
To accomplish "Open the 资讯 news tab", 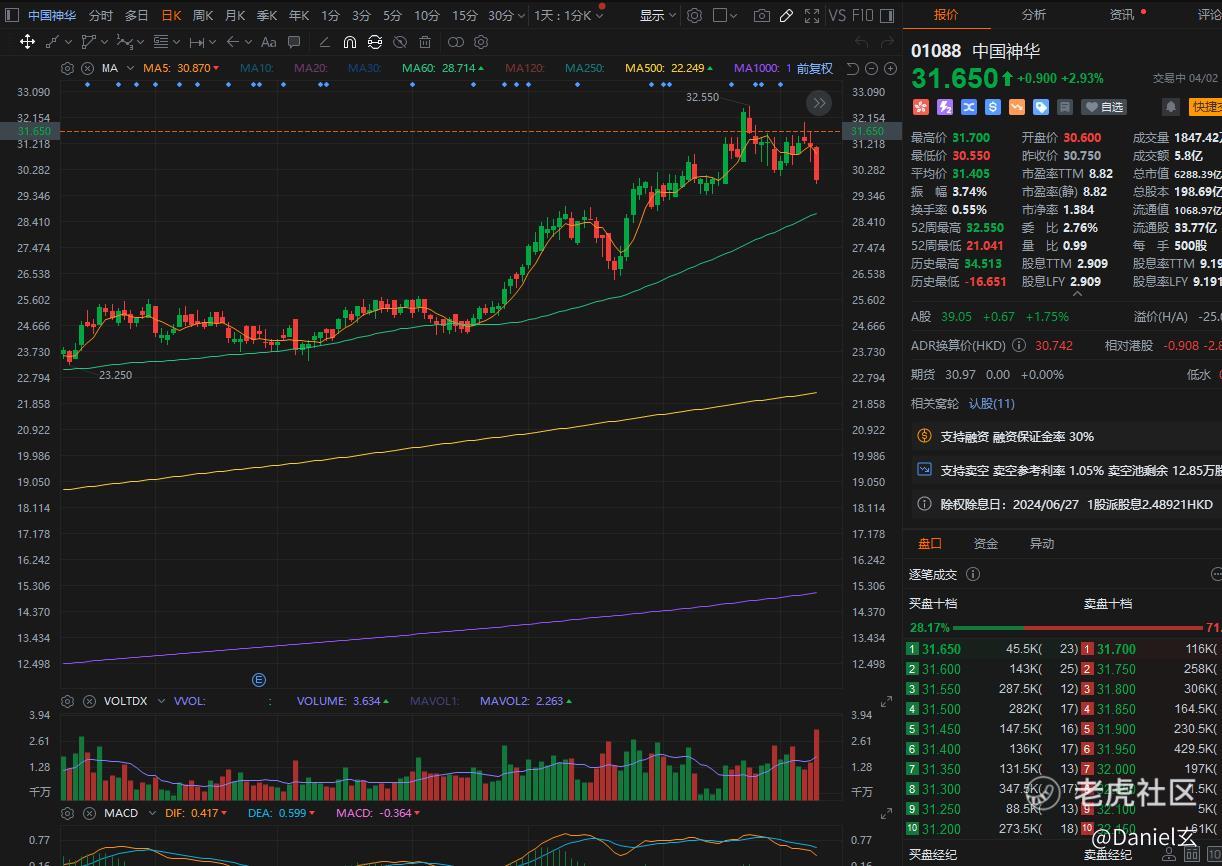I will coord(1122,15).
